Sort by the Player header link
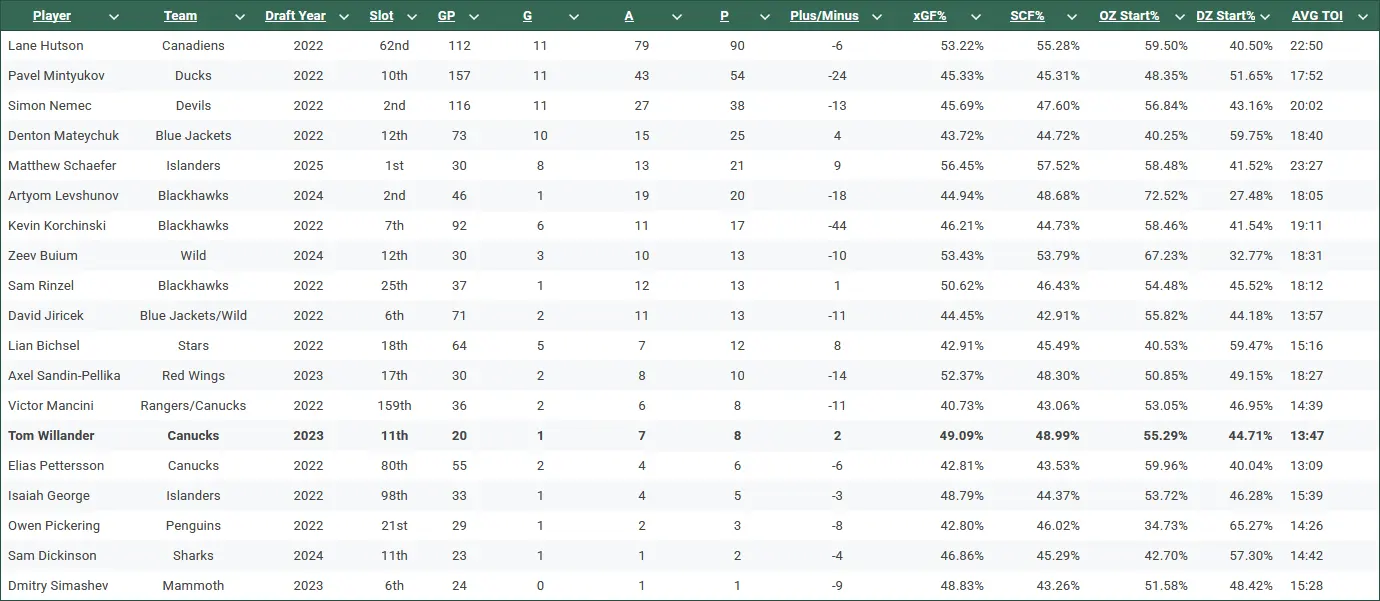Viewport: 1380px width, 601px height. click(52, 16)
